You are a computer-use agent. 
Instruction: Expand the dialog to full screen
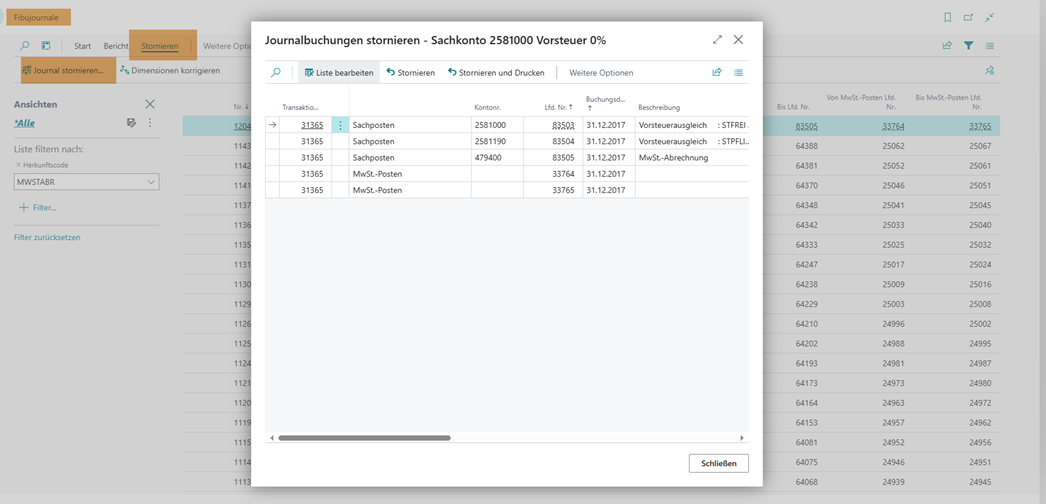[x=717, y=40]
